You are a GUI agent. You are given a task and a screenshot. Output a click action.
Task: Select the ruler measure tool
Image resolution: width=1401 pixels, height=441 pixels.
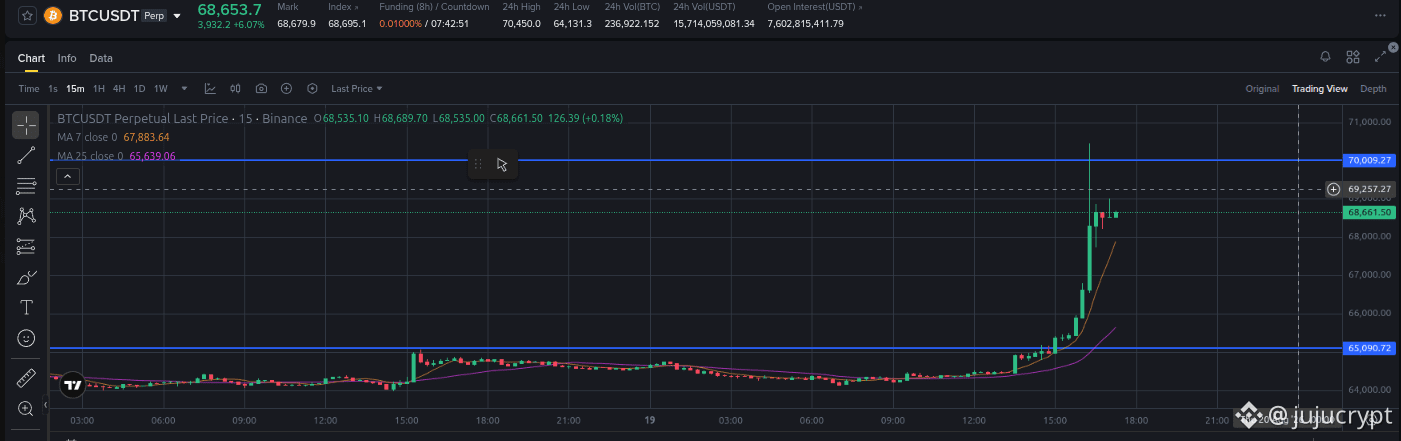pyautogui.click(x=26, y=379)
